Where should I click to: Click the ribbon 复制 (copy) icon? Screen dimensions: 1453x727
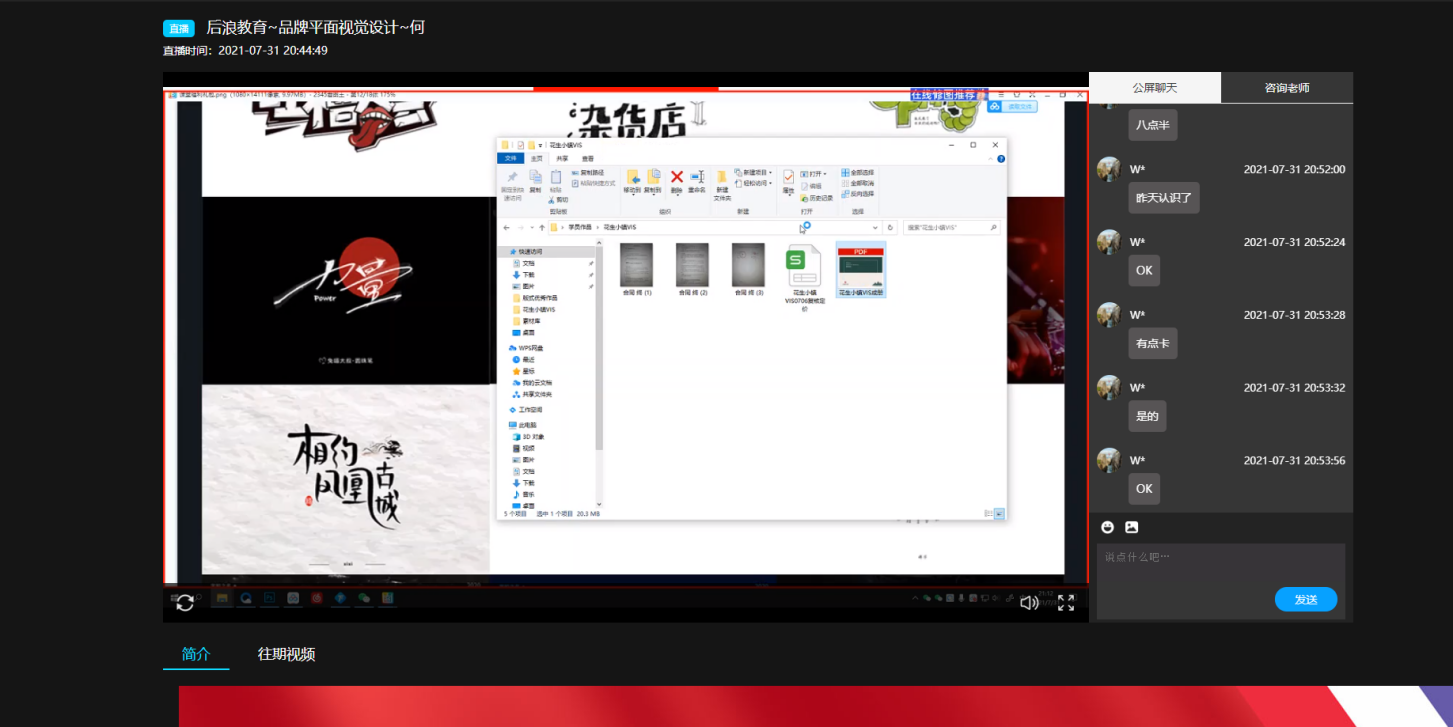click(x=535, y=177)
